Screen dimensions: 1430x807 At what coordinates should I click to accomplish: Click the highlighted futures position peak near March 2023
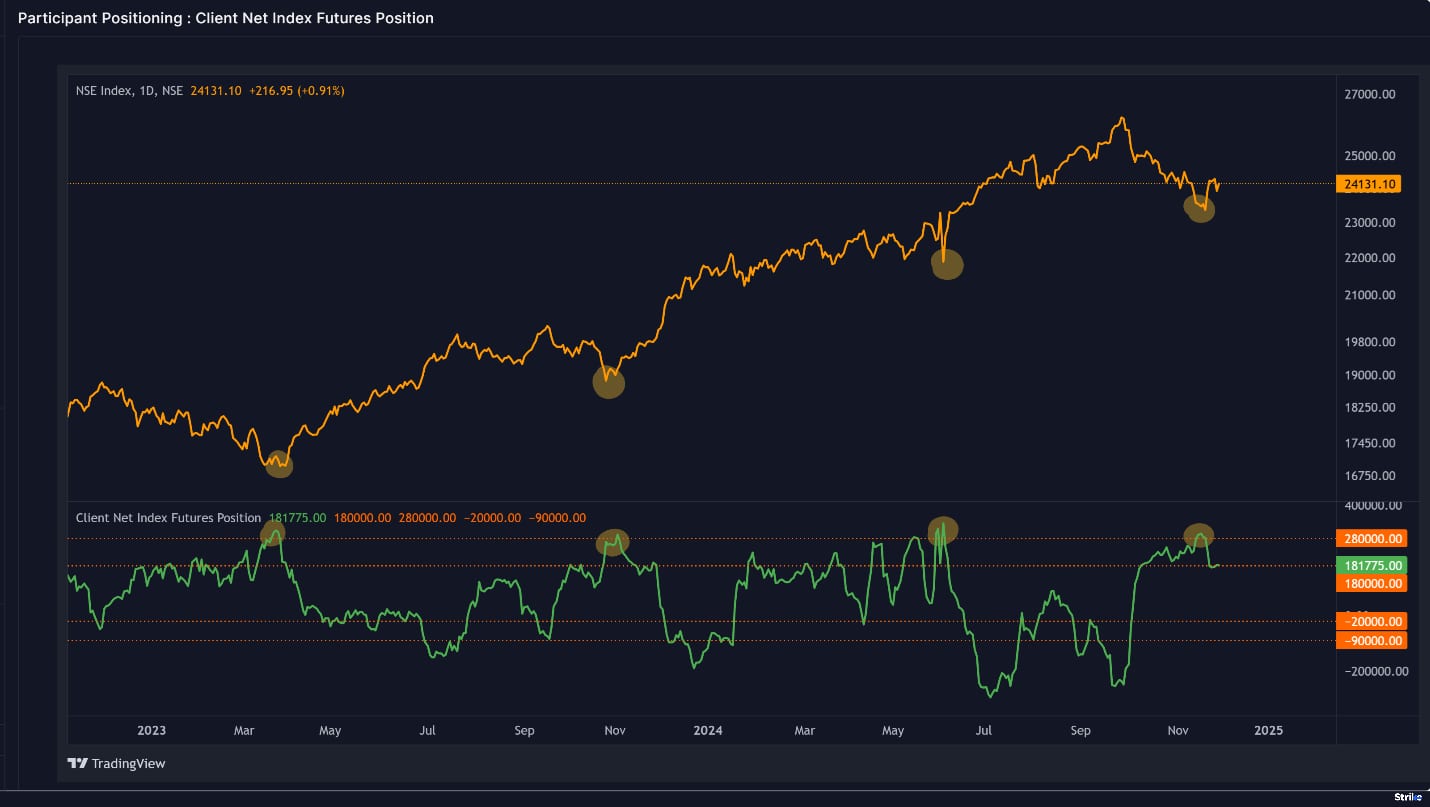click(x=273, y=534)
